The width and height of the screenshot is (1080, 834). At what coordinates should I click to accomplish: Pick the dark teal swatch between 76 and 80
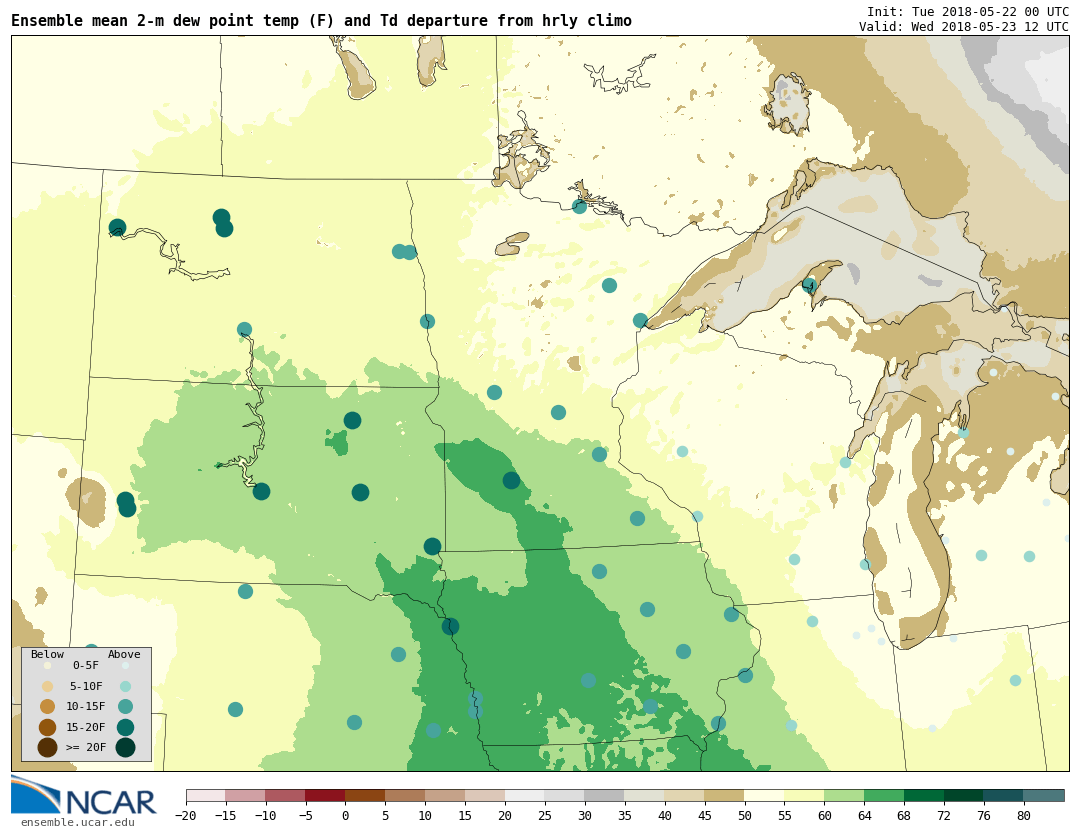[1004, 796]
